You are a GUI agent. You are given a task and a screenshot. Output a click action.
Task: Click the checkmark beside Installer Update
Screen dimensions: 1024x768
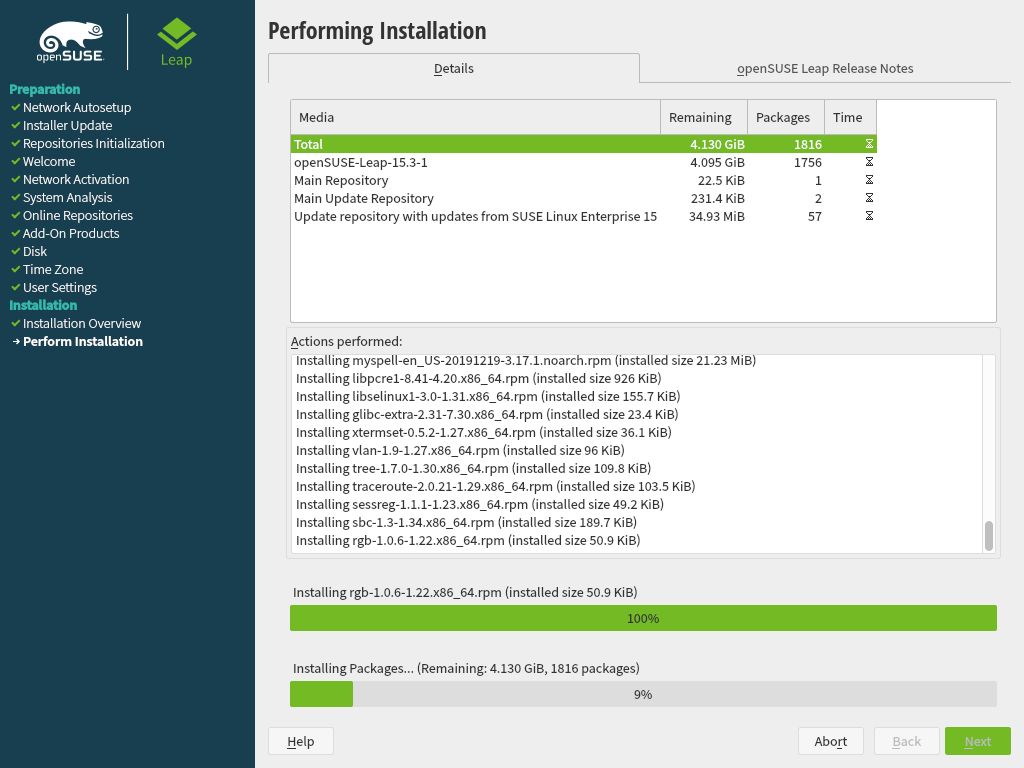(16, 125)
